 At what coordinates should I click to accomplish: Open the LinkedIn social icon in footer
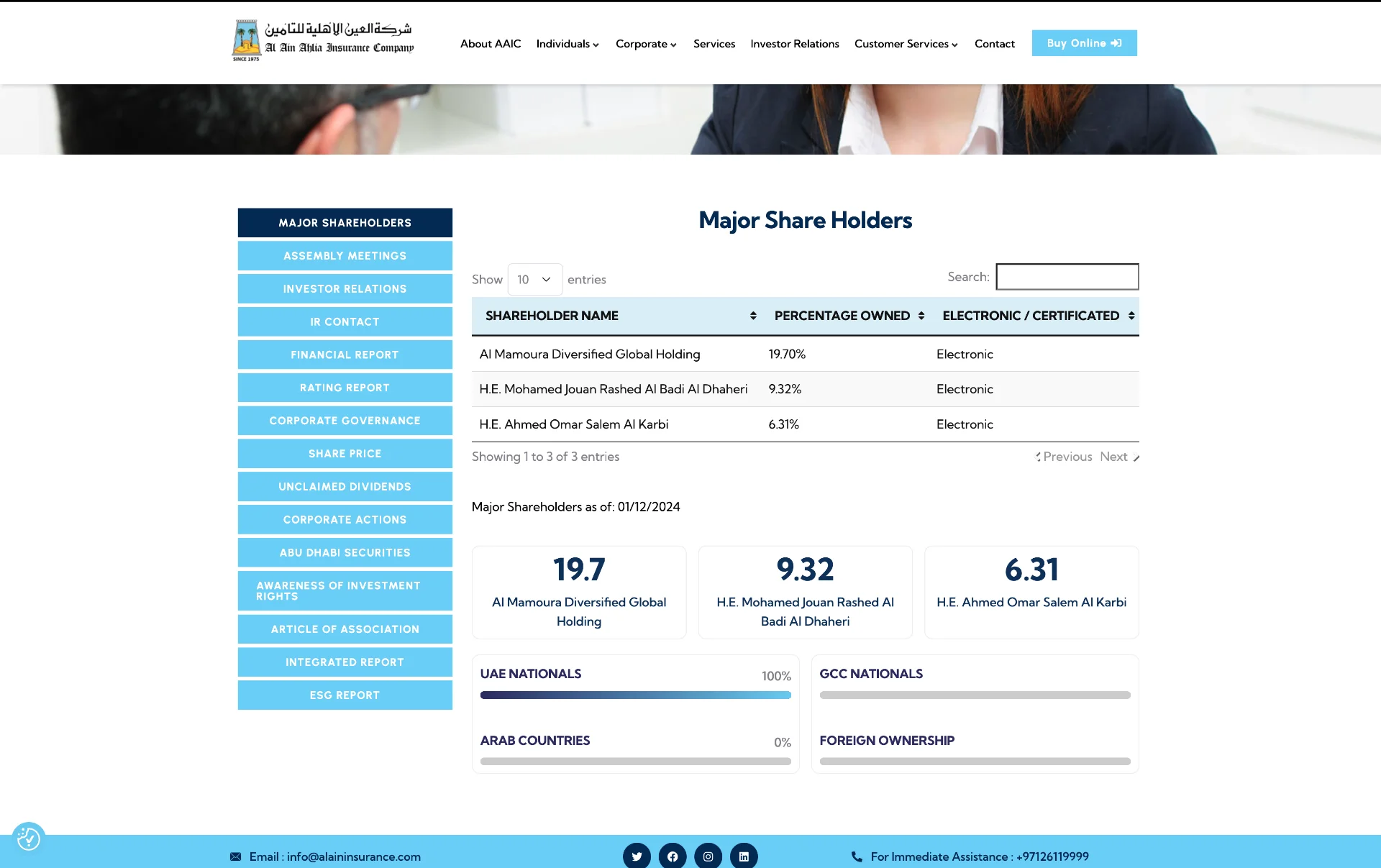[x=744, y=856]
